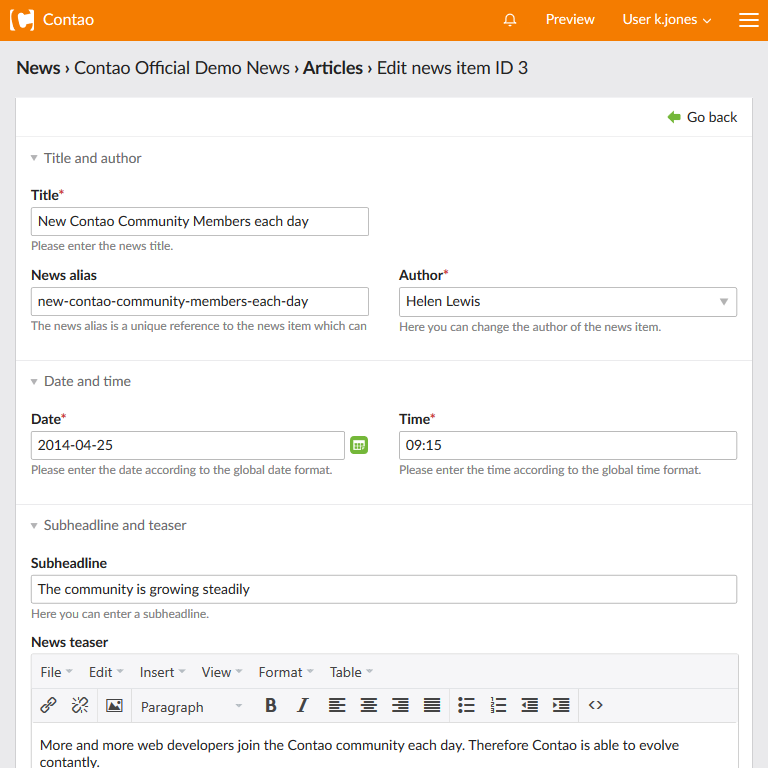
Task: Click the Preview link in header
Action: 570,20
